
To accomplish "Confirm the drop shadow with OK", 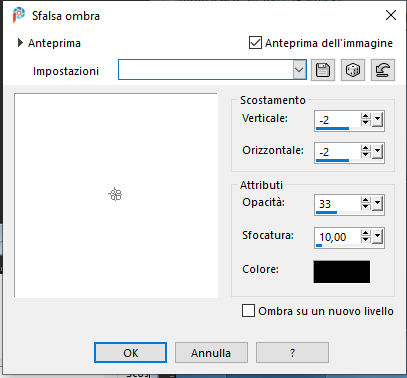I will pos(130,353).
